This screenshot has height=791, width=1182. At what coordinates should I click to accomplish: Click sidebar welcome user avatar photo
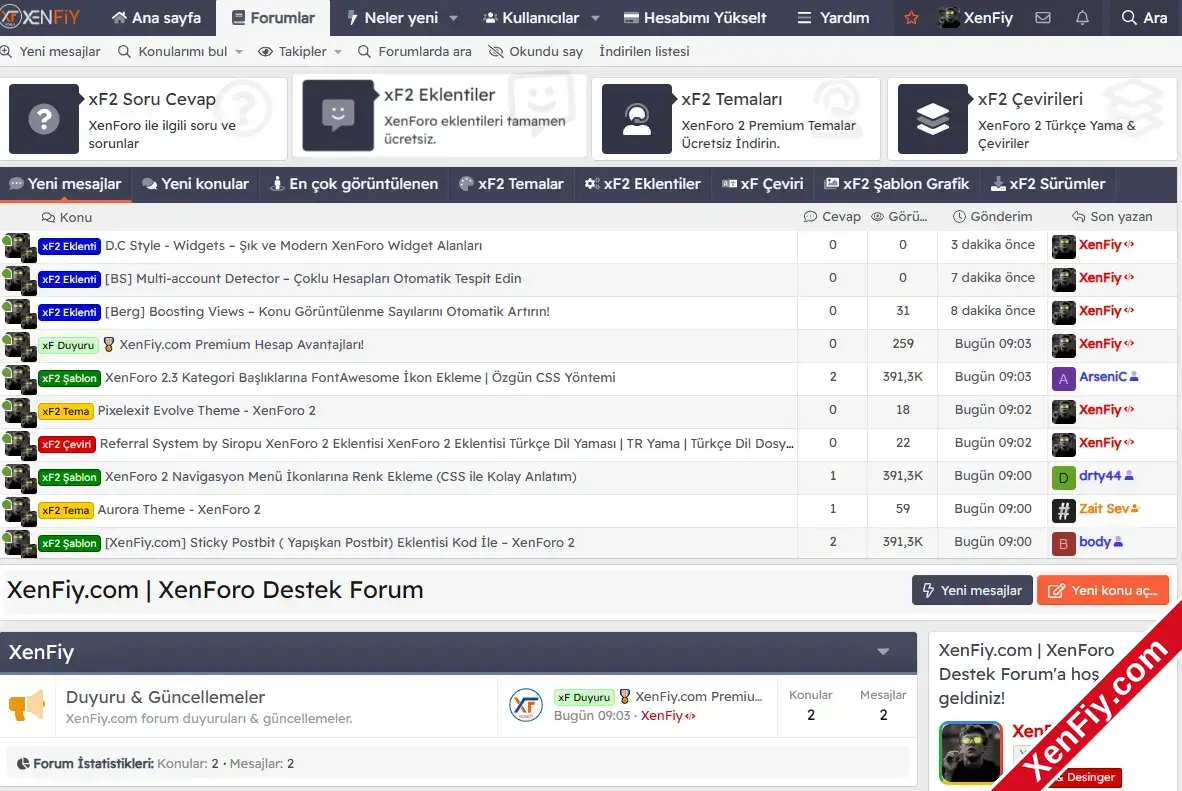point(971,753)
